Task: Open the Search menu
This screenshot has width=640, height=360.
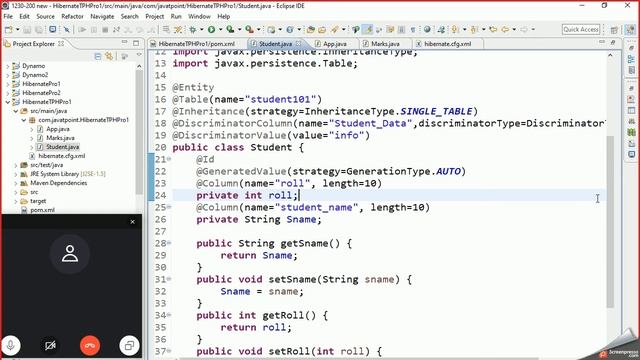Action: [129, 16]
